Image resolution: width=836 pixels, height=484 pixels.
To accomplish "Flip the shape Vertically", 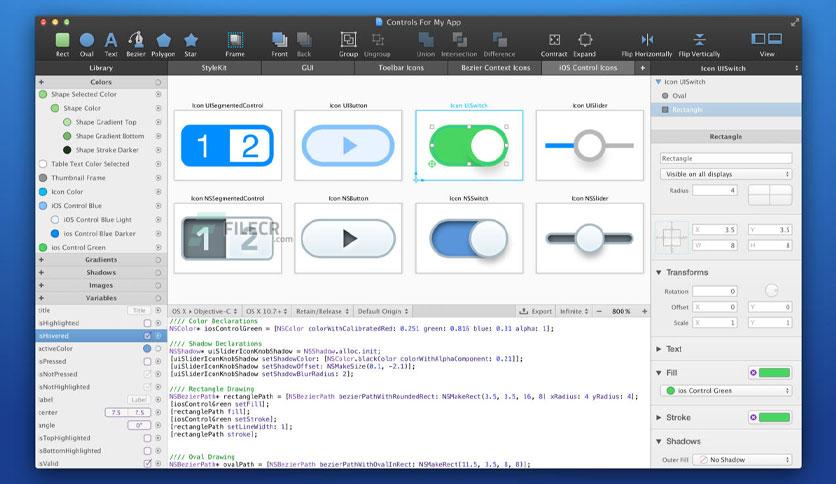I will 699,44.
